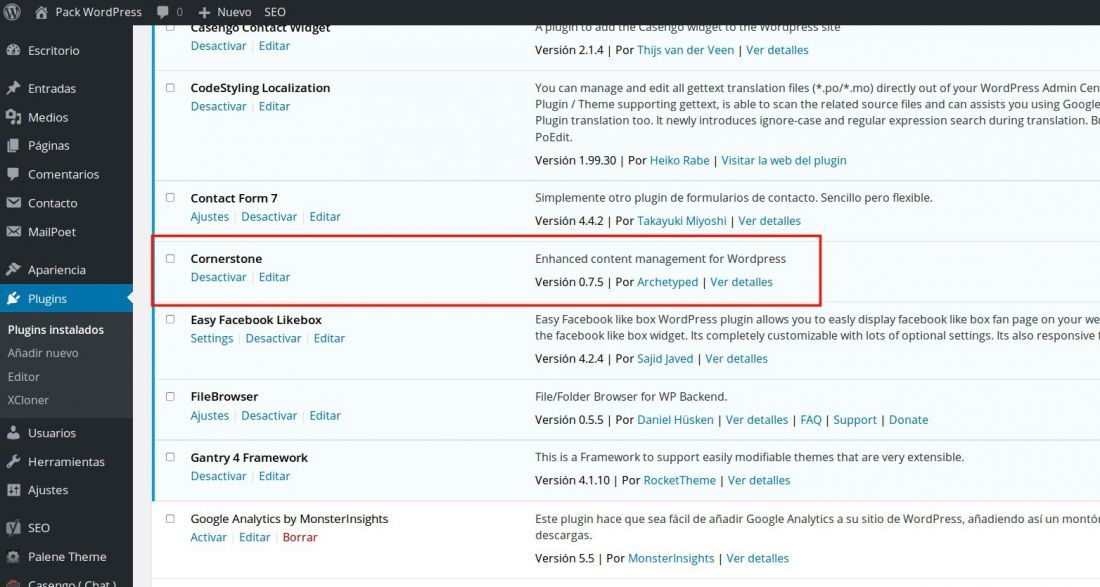Open the SEO admin bar menu
This screenshot has width=1100, height=587.
click(275, 12)
